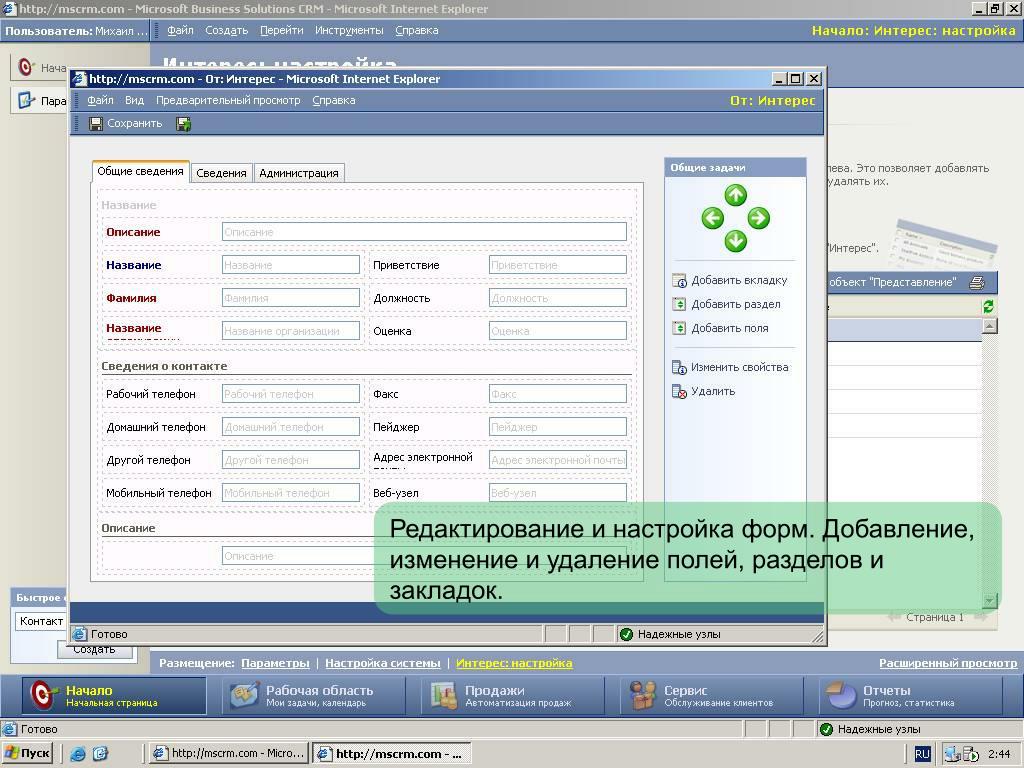1024x768 pixels.
Task: Click the save-and-close icon next to Сохранить
Action: [184, 124]
